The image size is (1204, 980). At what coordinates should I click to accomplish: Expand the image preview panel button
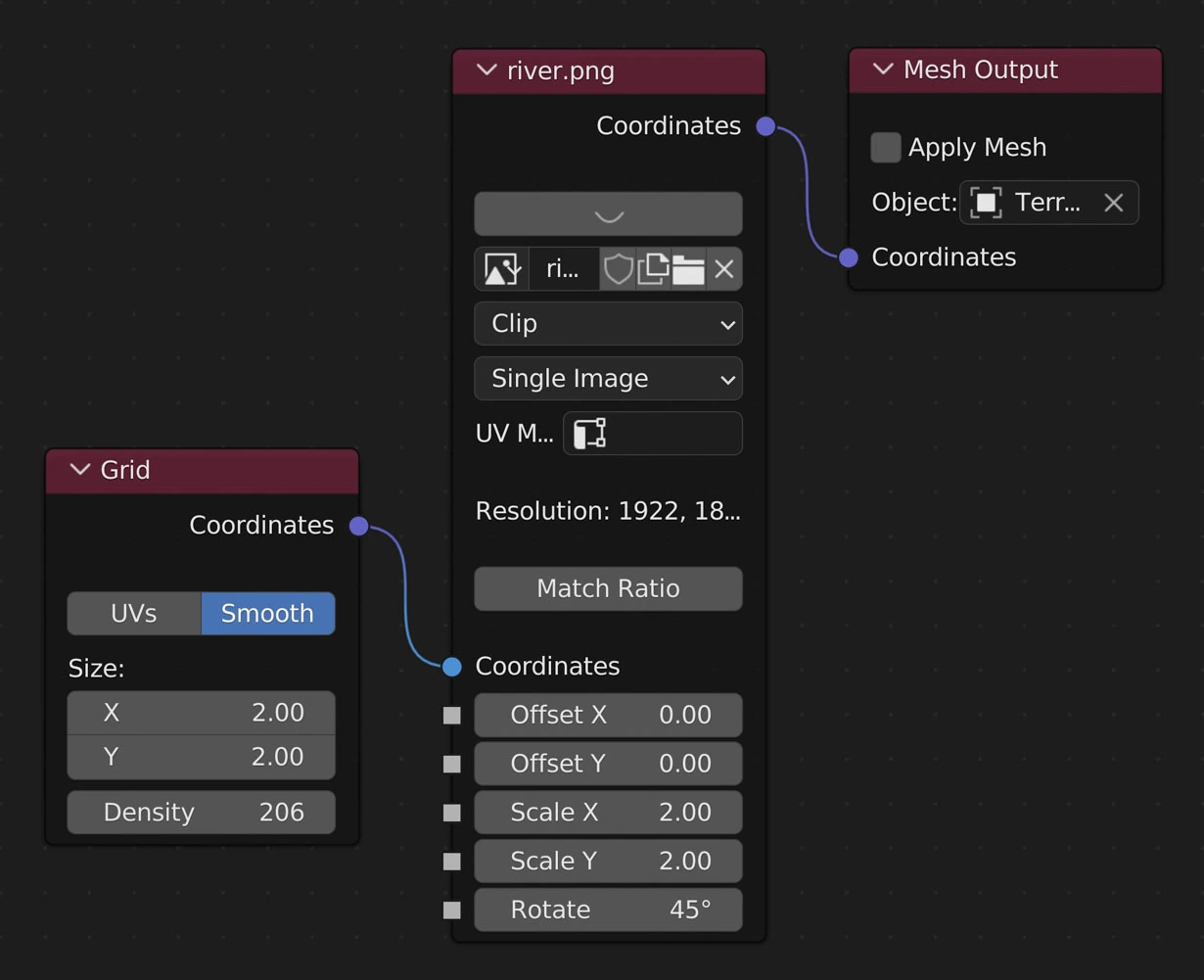608,214
